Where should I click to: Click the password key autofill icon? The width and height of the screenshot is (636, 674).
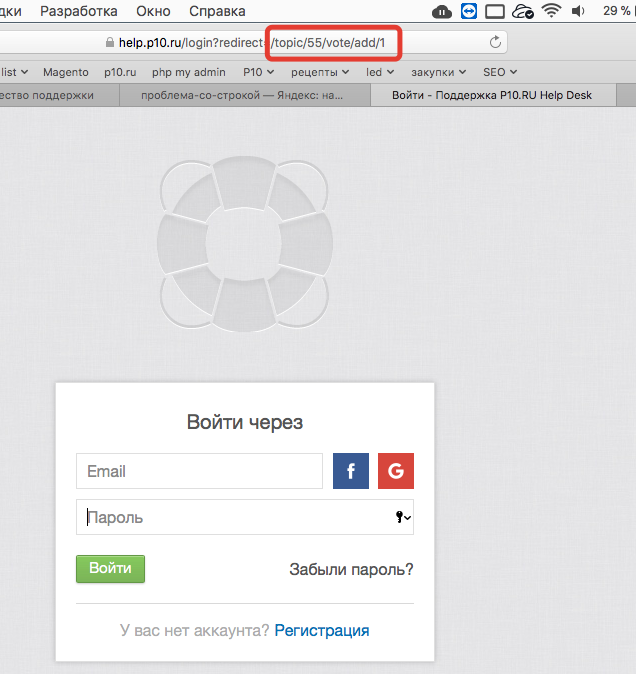404,518
